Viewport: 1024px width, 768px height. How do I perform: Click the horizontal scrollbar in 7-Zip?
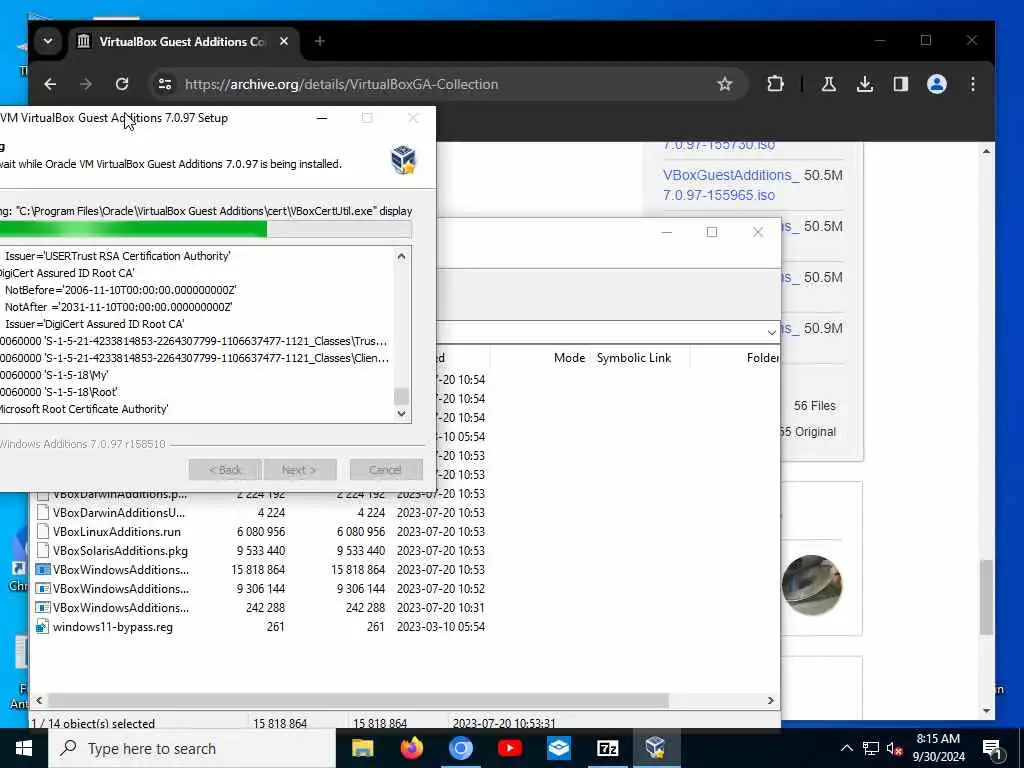358,700
